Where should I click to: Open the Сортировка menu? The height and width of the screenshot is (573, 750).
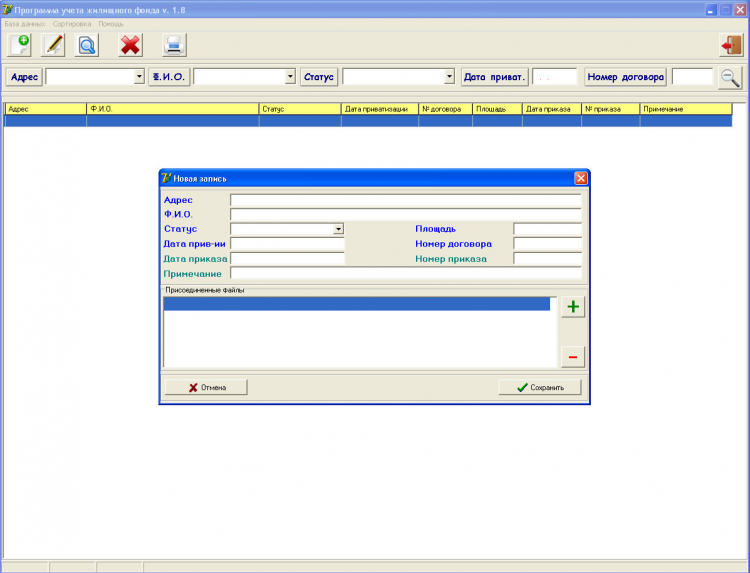[x=72, y=24]
